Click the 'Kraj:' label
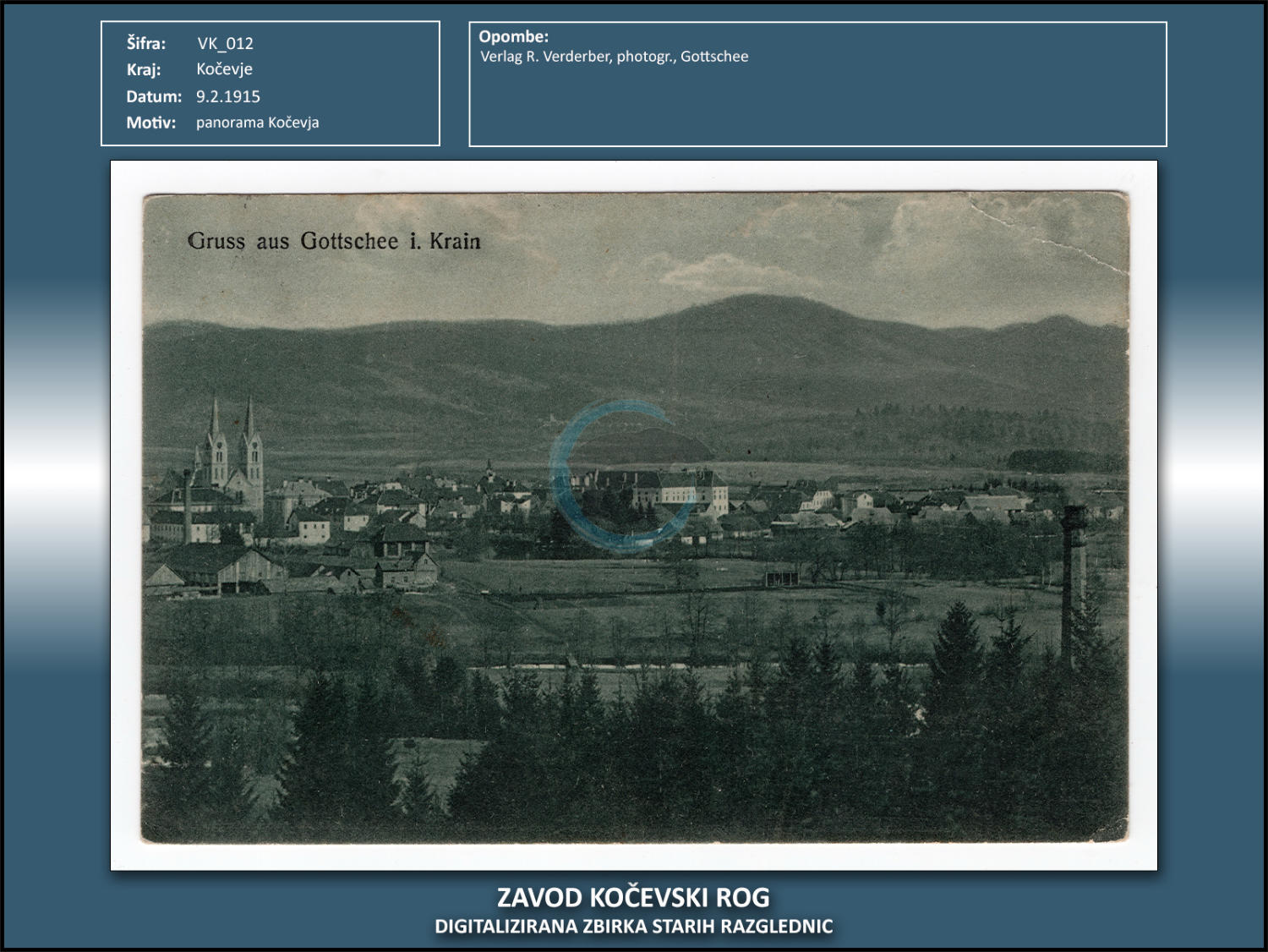Screen dimensions: 1268x952 [x=144, y=69]
